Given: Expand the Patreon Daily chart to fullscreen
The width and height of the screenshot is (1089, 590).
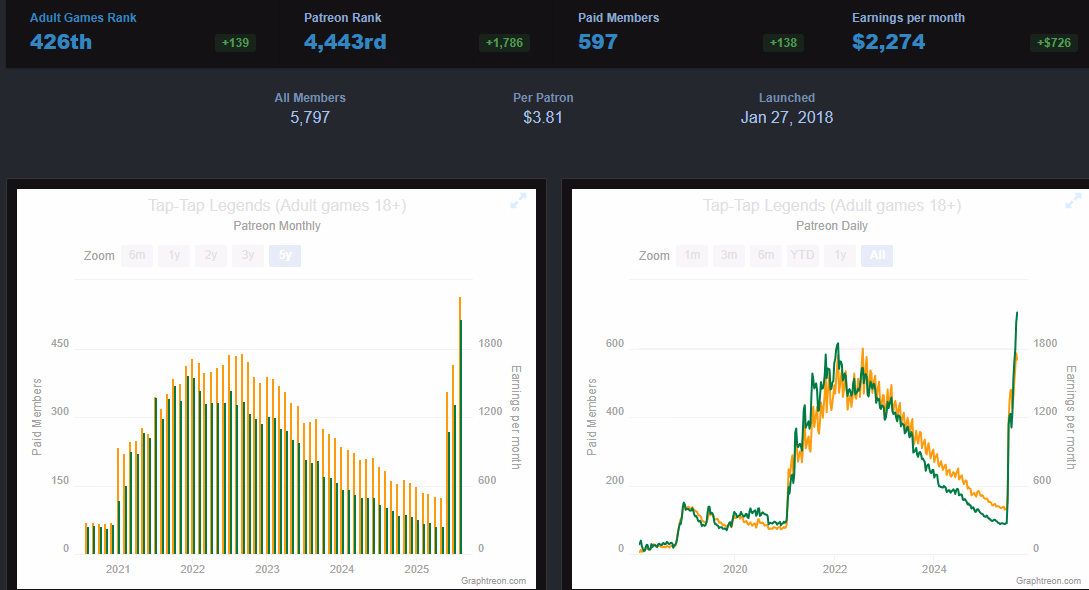Looking at the screenshot, I should pos(1073,202).
